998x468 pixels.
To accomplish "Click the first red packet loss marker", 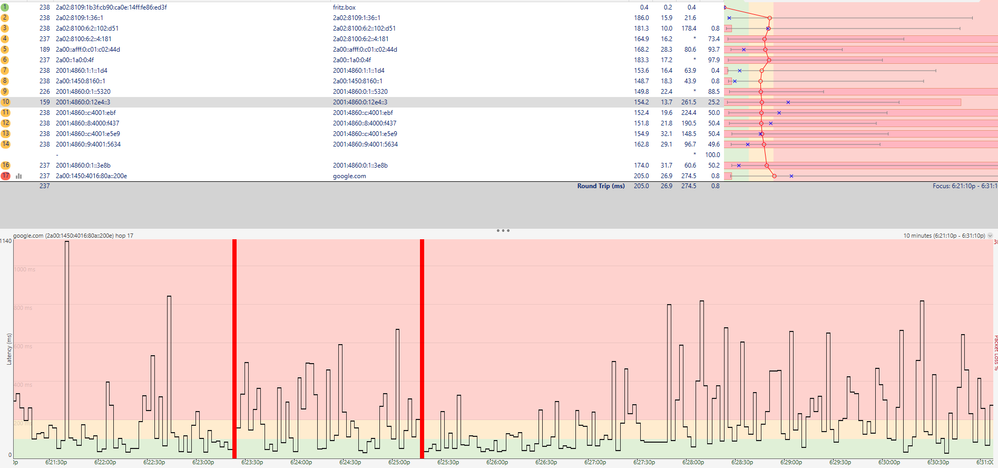I will 234,348.
